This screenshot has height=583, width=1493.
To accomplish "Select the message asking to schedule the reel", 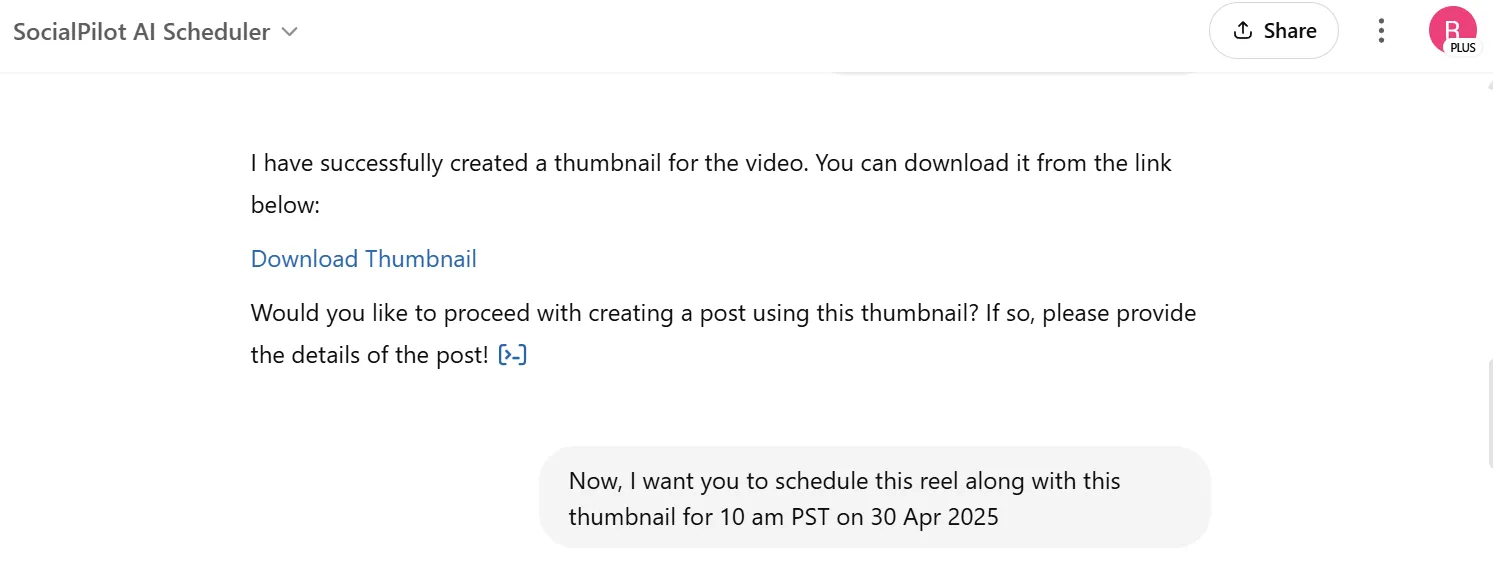I will pyautogui.click(x=875, y=498).
